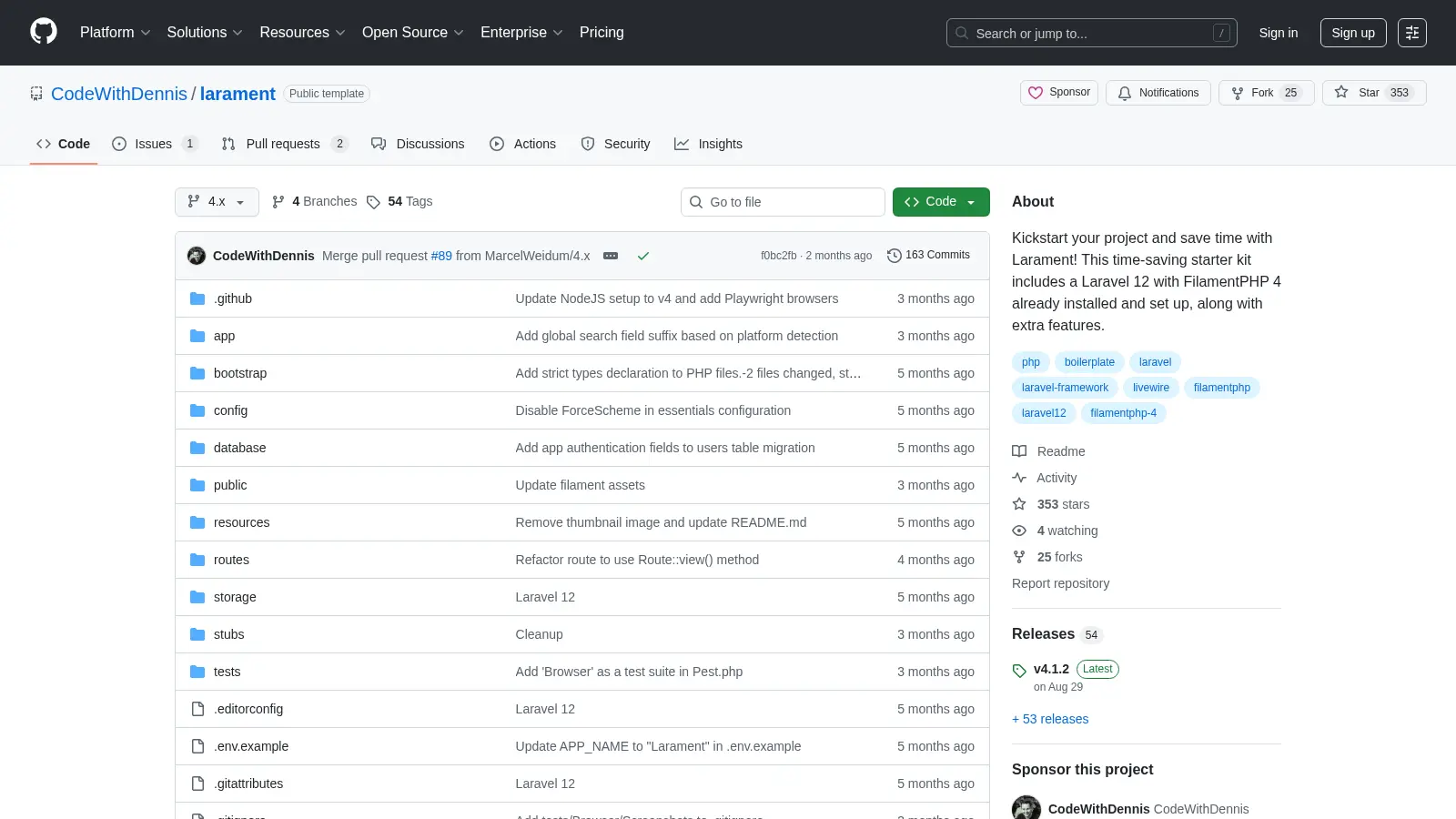
Task: View 25 forks link
Action: pyautogui.click(x=1047, y=557)
